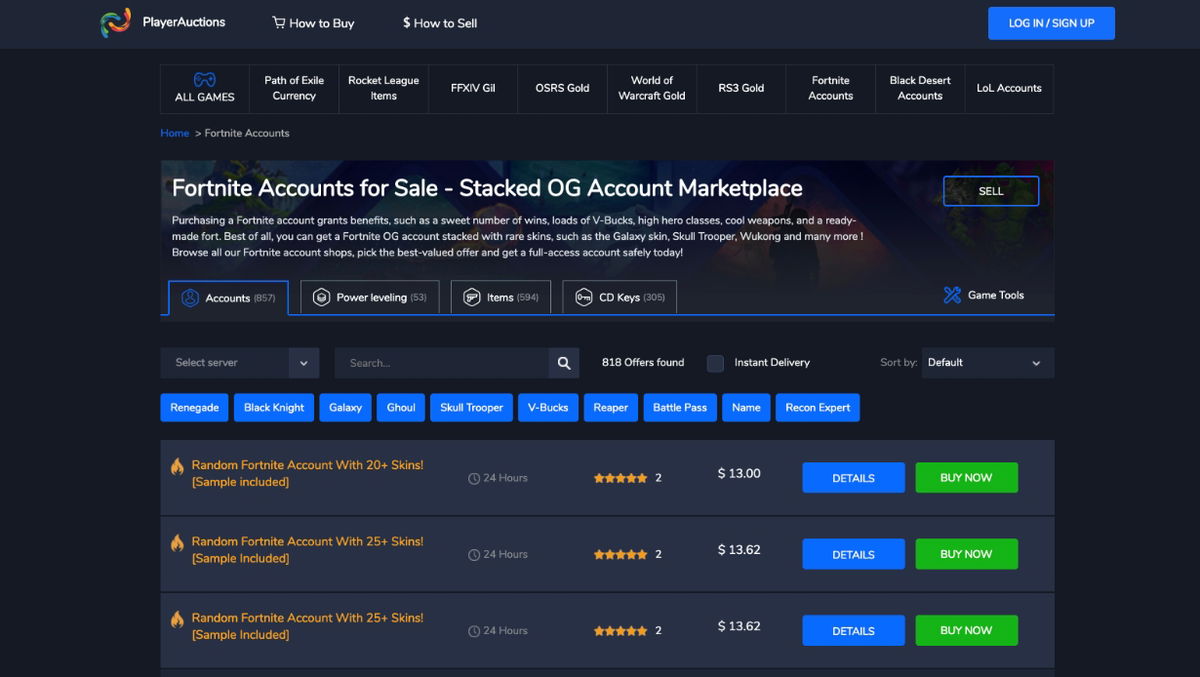
Task: Click flame icon on 20+ Skins offer
Action: (177, 466)
